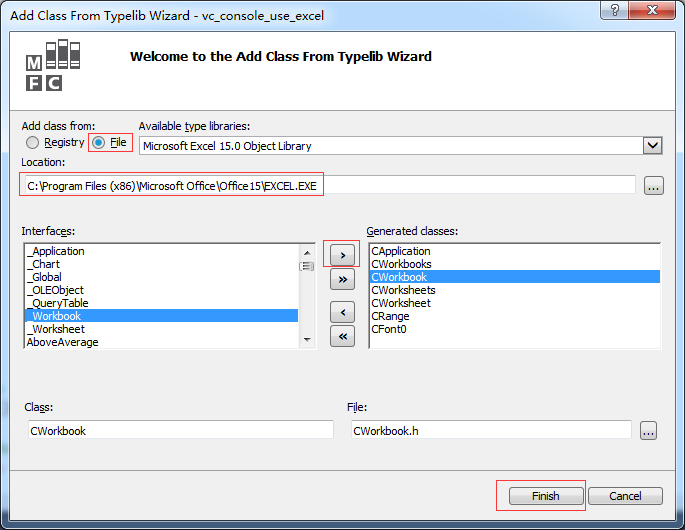Click the Location path text field
The image size is (685, 530).
[330, 185]
